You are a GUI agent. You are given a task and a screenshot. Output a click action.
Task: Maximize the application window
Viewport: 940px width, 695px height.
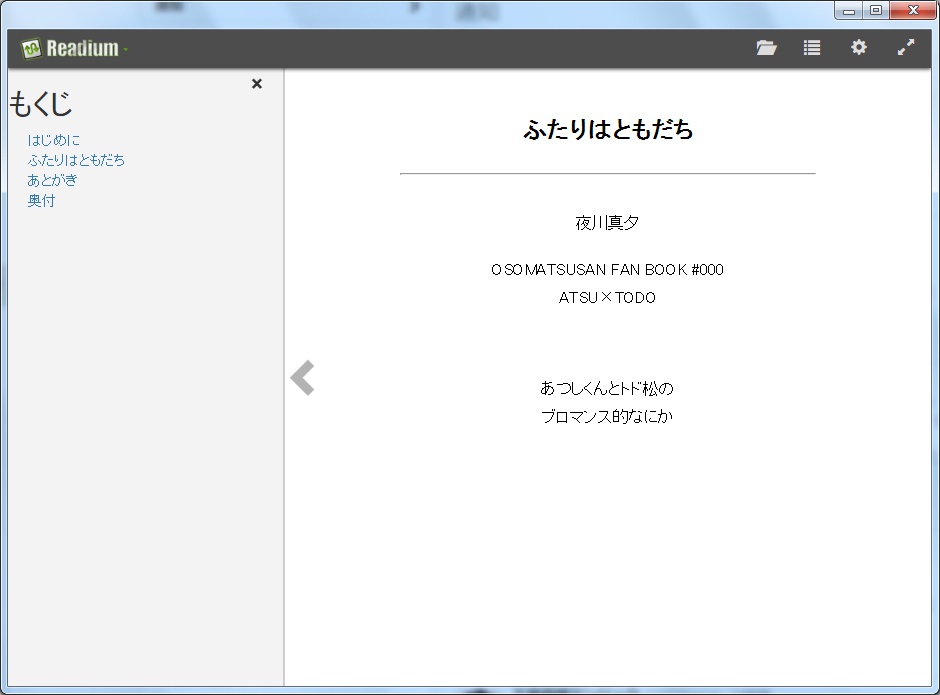pos(876,10)
